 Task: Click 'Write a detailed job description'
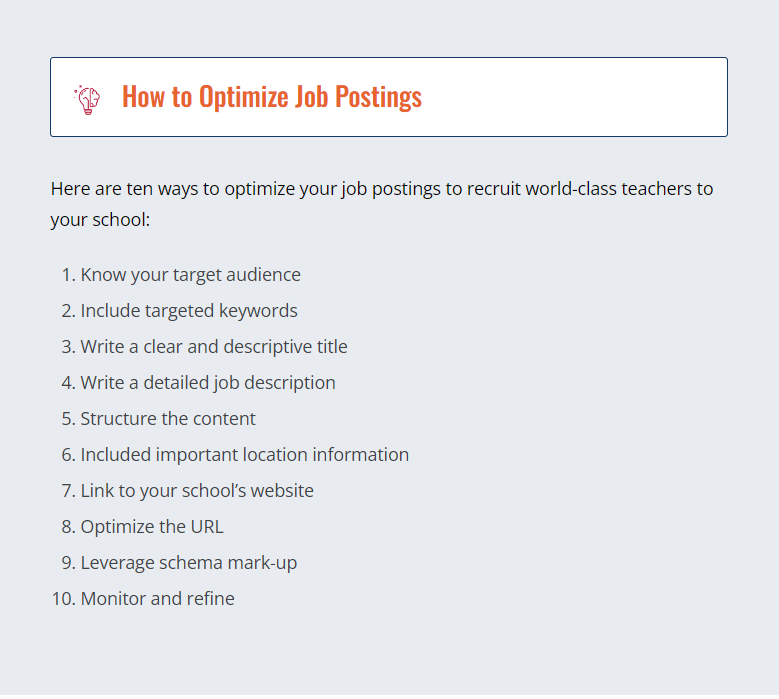click(x=208, y=383)
